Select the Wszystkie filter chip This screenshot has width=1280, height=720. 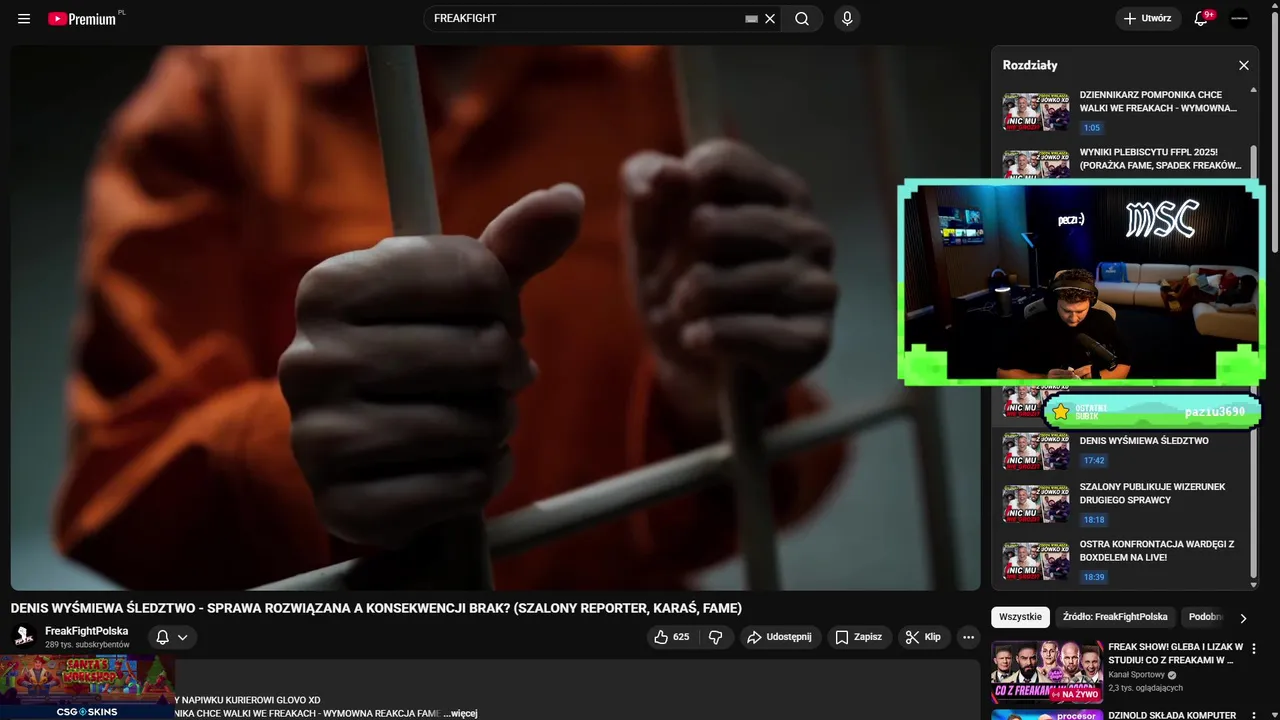(x=1020, y=617)
